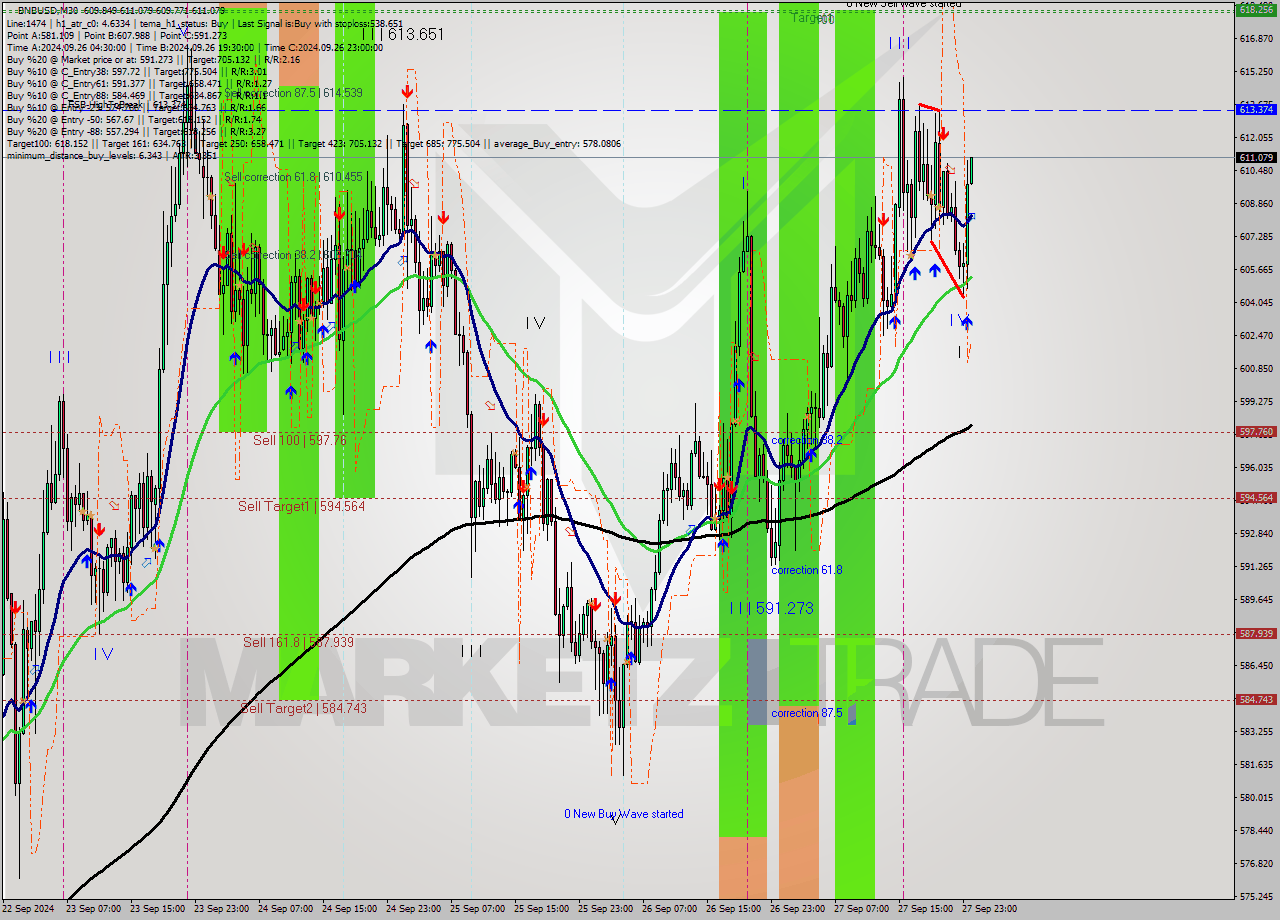Click the '27 Sep 15:00' time axis label
Image resolution: width=1280 pixels, height=920 pixels.
(x=924, y=909)
